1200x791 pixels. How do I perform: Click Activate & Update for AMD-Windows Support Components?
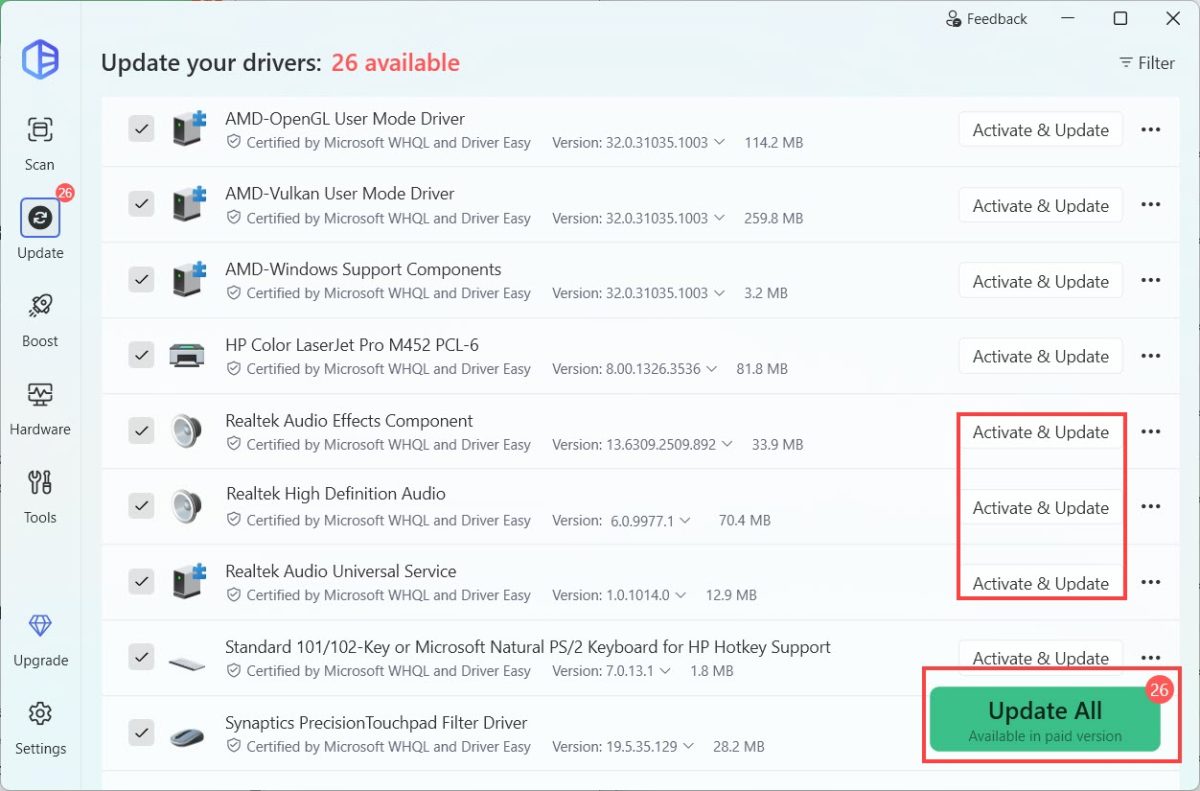(x=1040, y=281)
